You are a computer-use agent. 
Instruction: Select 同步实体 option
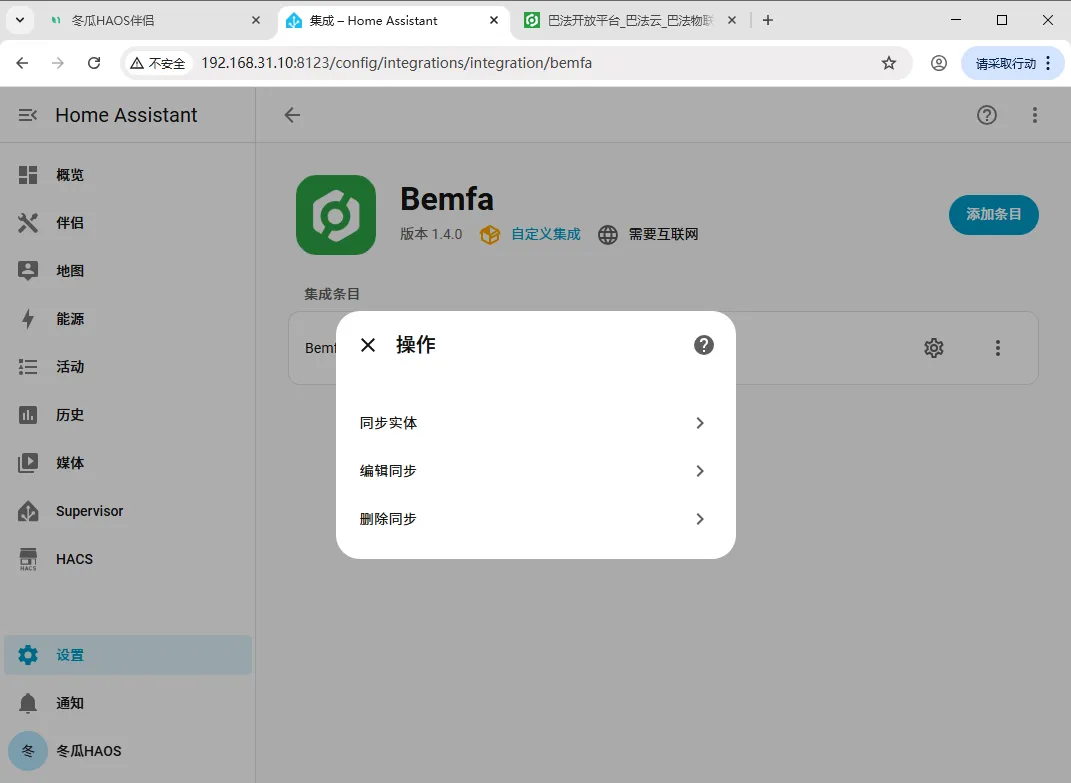tap(536, 423)
